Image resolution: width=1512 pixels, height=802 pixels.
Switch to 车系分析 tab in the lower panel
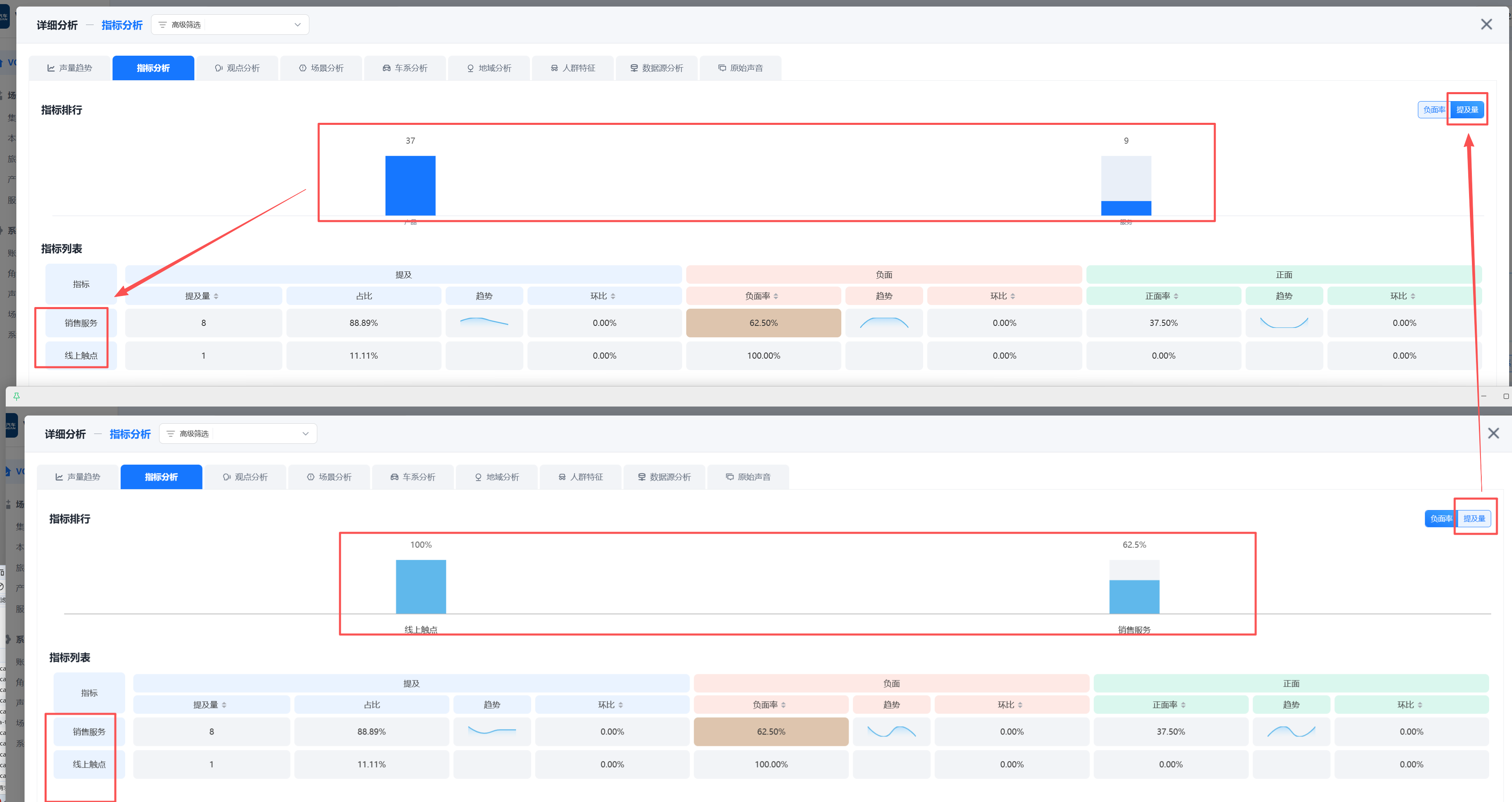413,477
